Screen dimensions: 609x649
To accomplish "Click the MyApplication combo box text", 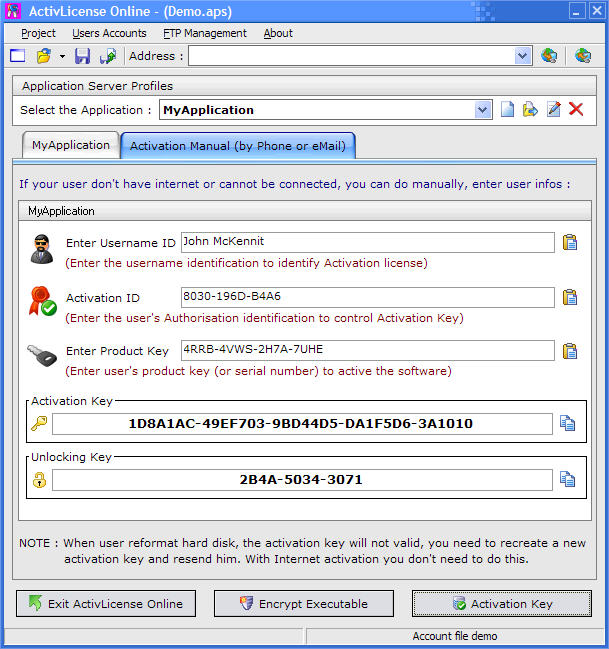I will coord(209,110).
